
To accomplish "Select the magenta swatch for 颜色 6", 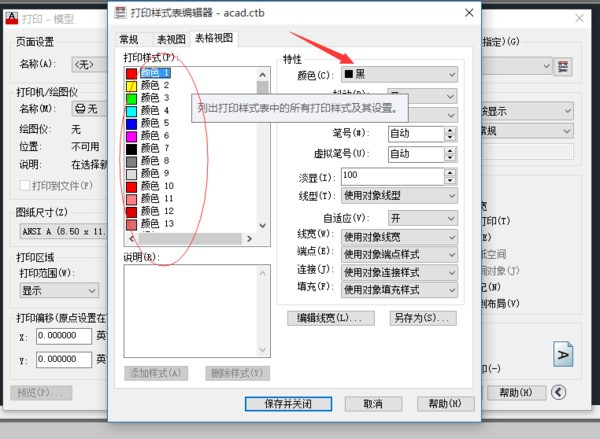I will [x=132, y=136].
